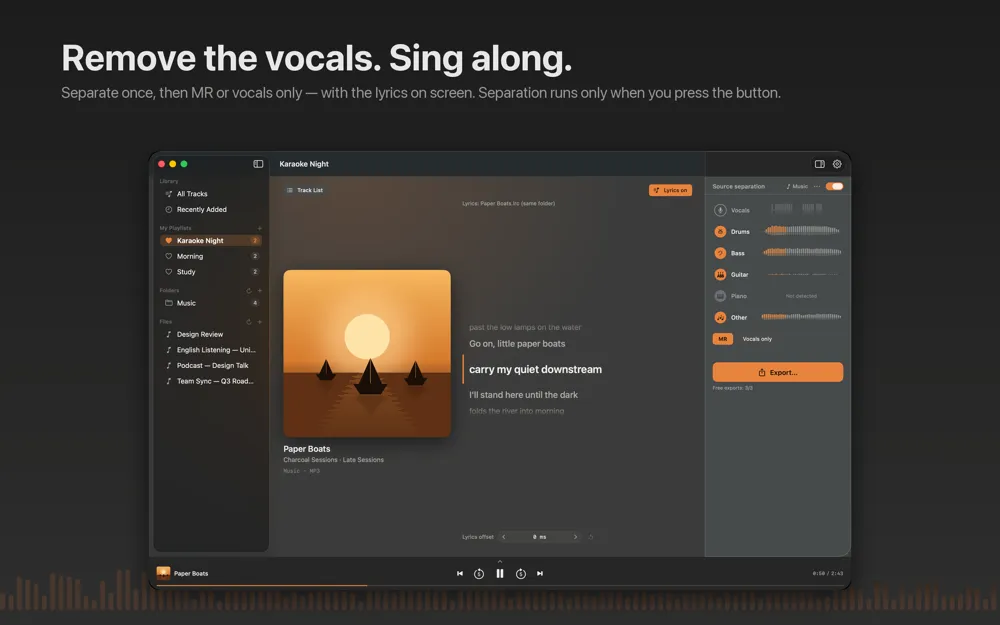Open settings via the gear icon
The width and height of the screenshot is (1000, 625).
(x=837, y=164)
